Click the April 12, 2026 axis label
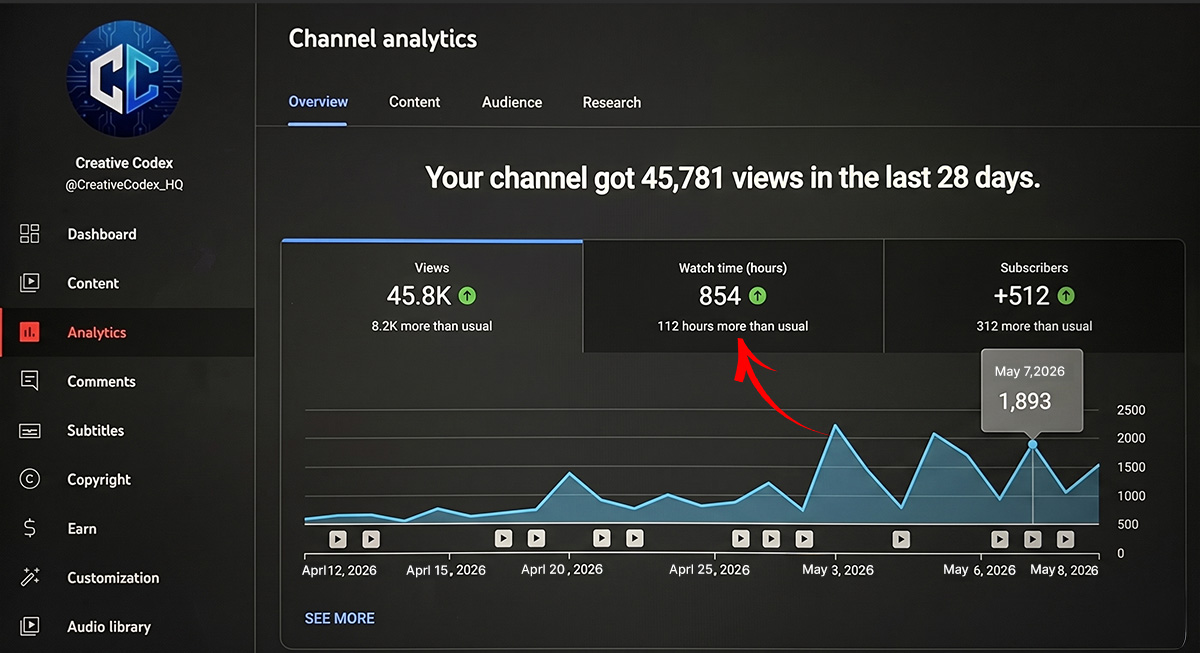The width and height of the screenshot is (1200, 653). tap(342, 570)
